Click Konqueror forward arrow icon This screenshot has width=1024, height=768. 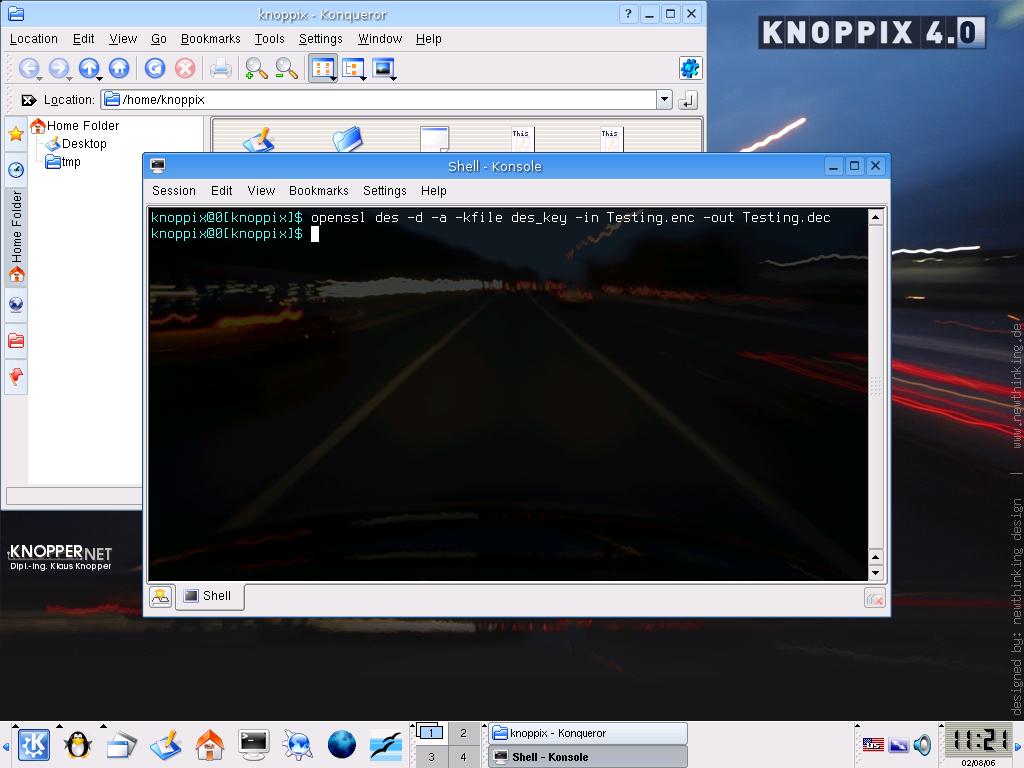[59, 68]
